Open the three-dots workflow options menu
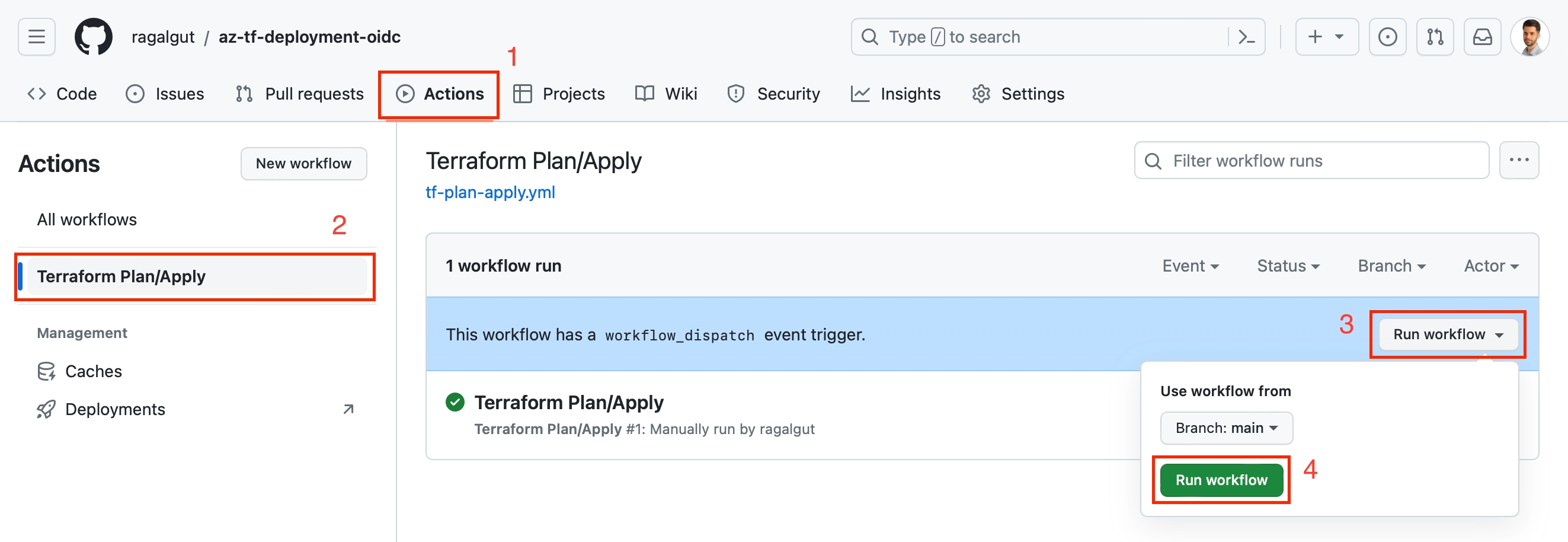 [1519, 161]
